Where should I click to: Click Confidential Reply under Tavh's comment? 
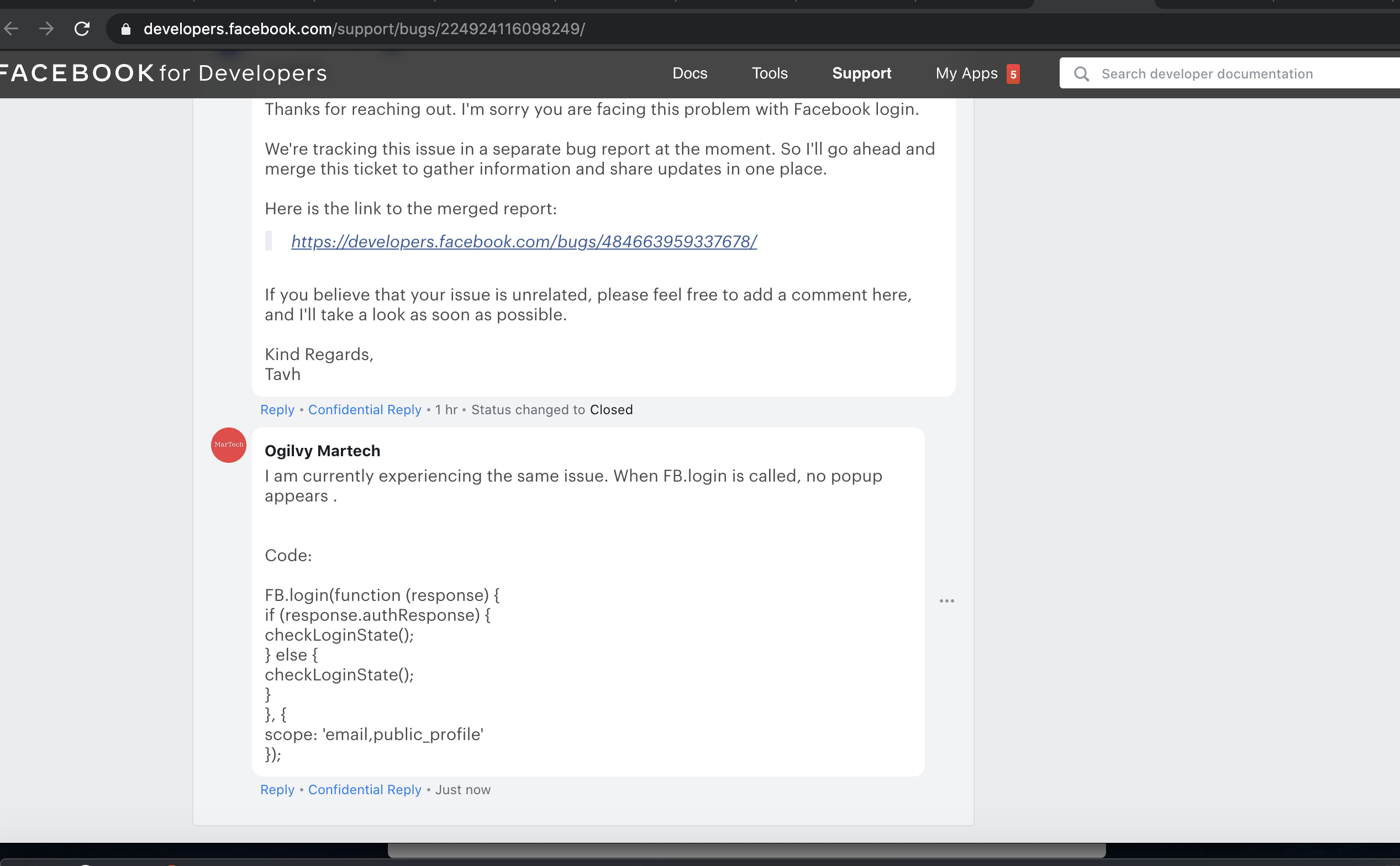364,409
